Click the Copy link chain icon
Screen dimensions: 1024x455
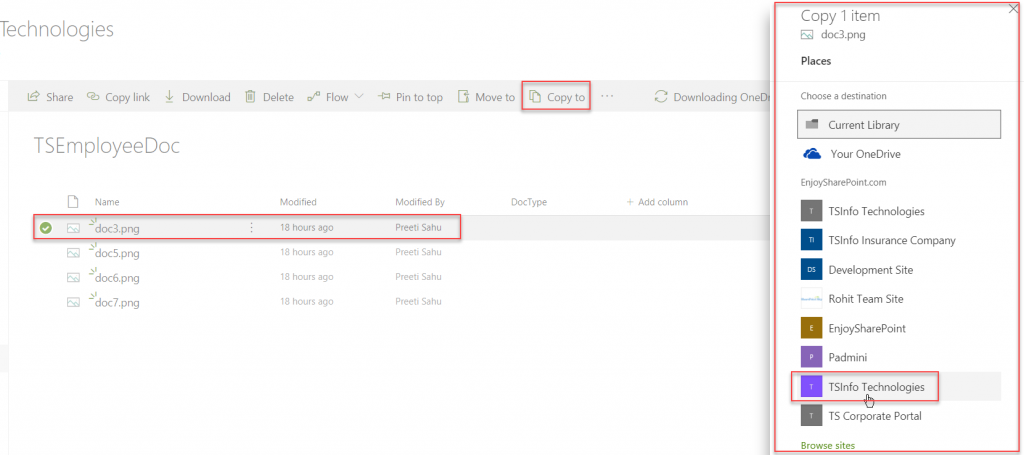[x=93, y=97]
